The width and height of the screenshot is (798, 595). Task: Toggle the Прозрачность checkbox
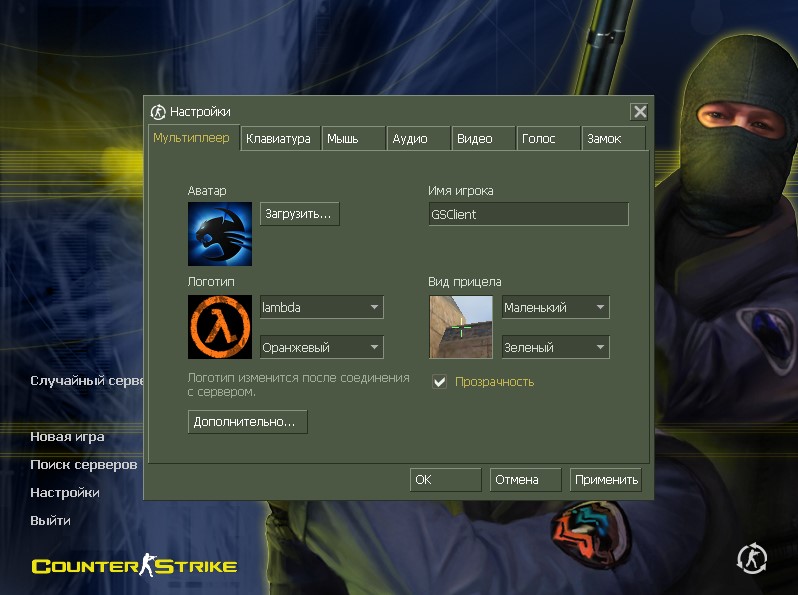tap(439, 381)
